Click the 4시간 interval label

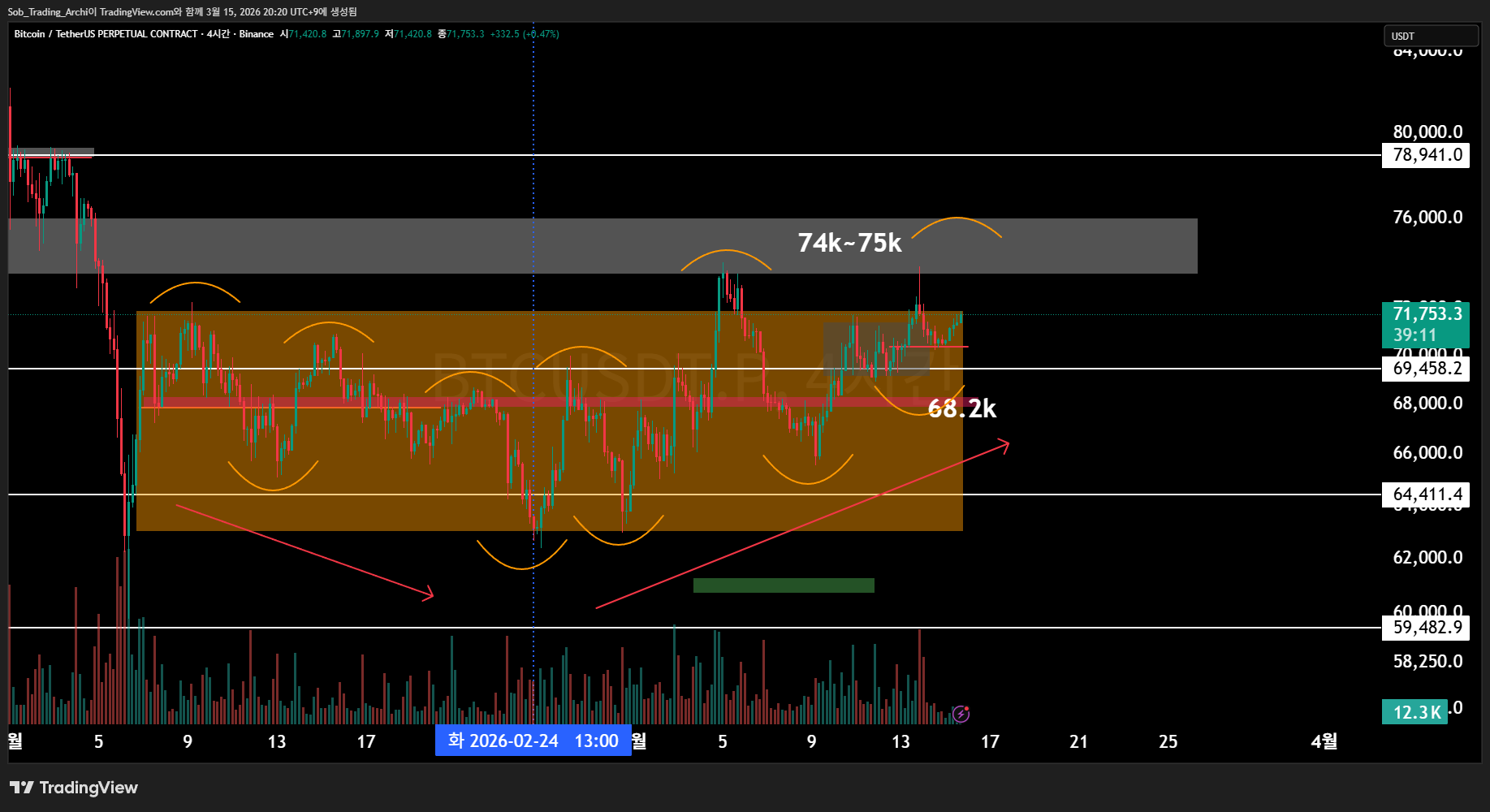[218, 34]
